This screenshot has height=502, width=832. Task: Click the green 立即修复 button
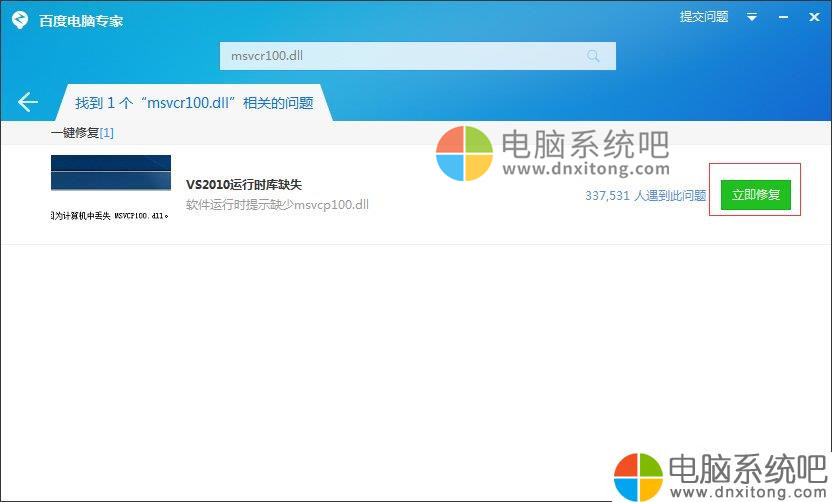756,195
